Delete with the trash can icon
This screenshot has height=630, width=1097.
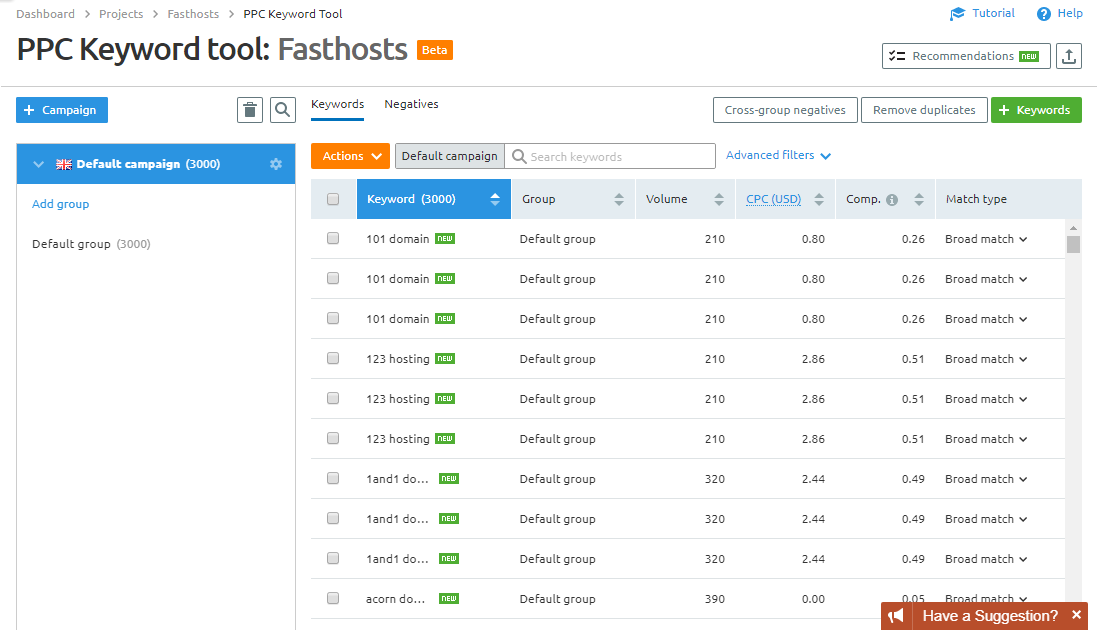pyautogui.click(x=250, y=110)
